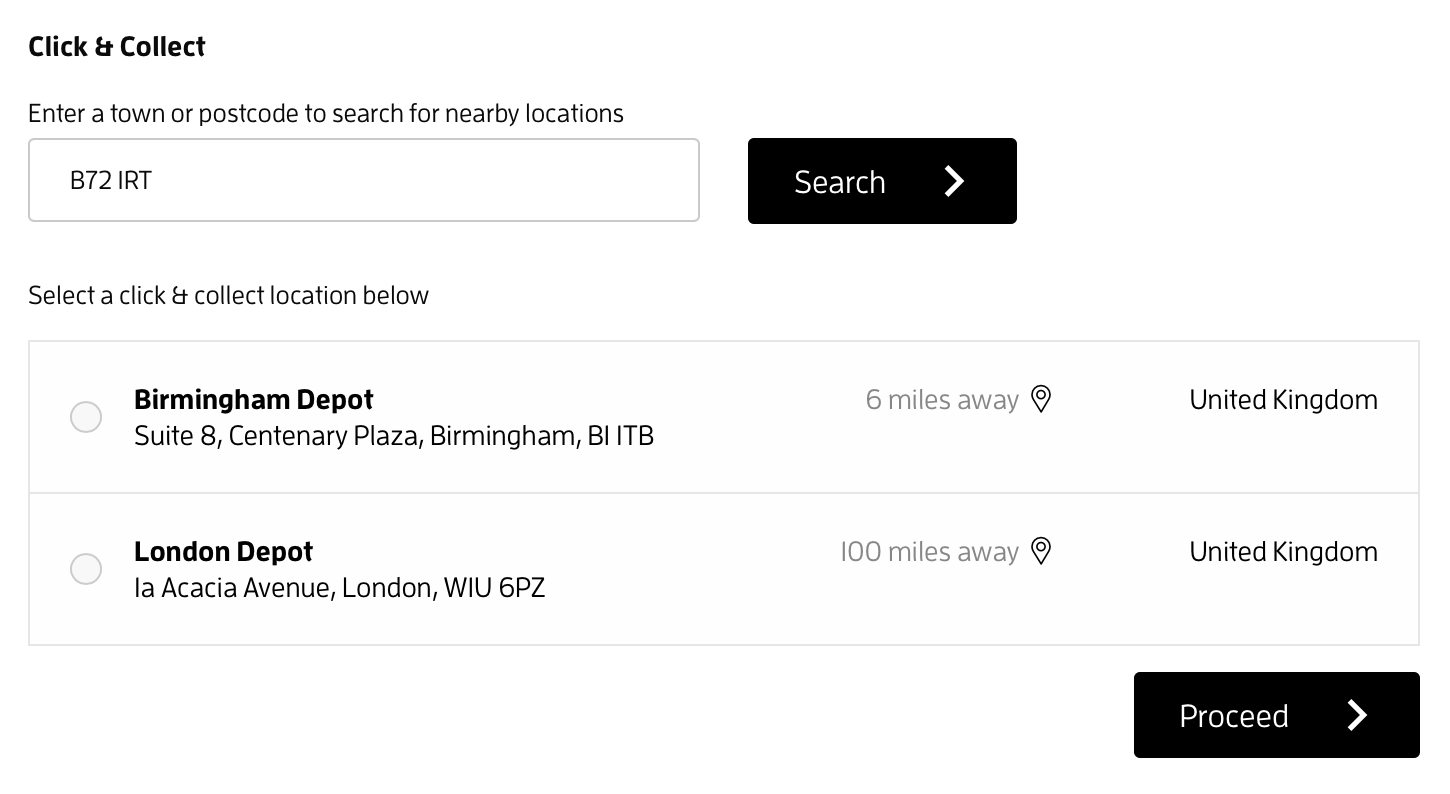Click United Kingdom next to Birmingham Depot
The width and height of the screenshot is (1450, 794).
coord(1283,399)
